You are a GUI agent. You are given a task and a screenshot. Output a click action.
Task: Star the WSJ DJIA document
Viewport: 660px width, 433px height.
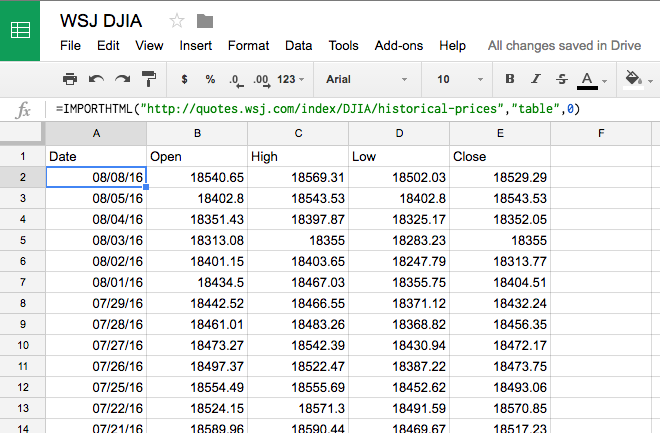[x=177, y=21]
